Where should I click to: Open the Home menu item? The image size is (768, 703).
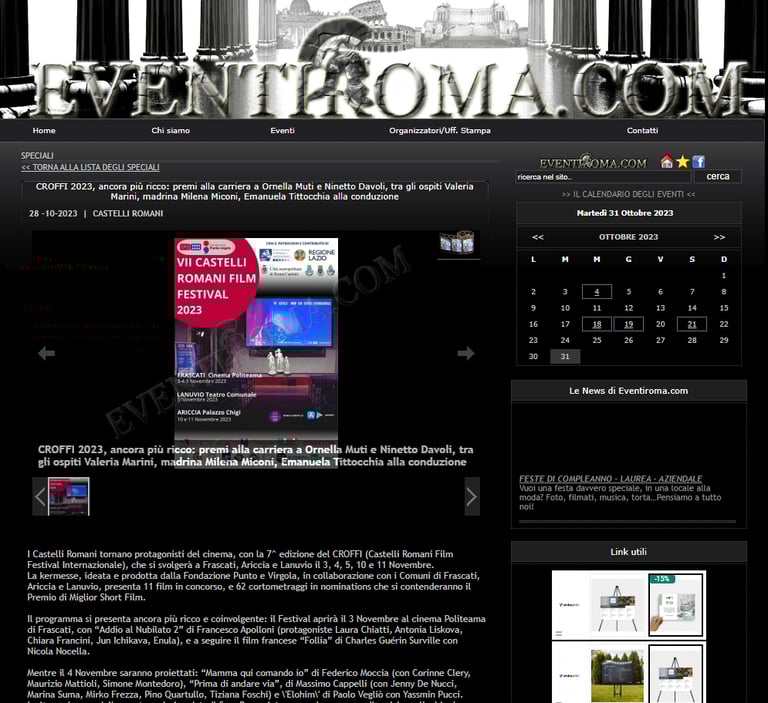pos(44,130)
